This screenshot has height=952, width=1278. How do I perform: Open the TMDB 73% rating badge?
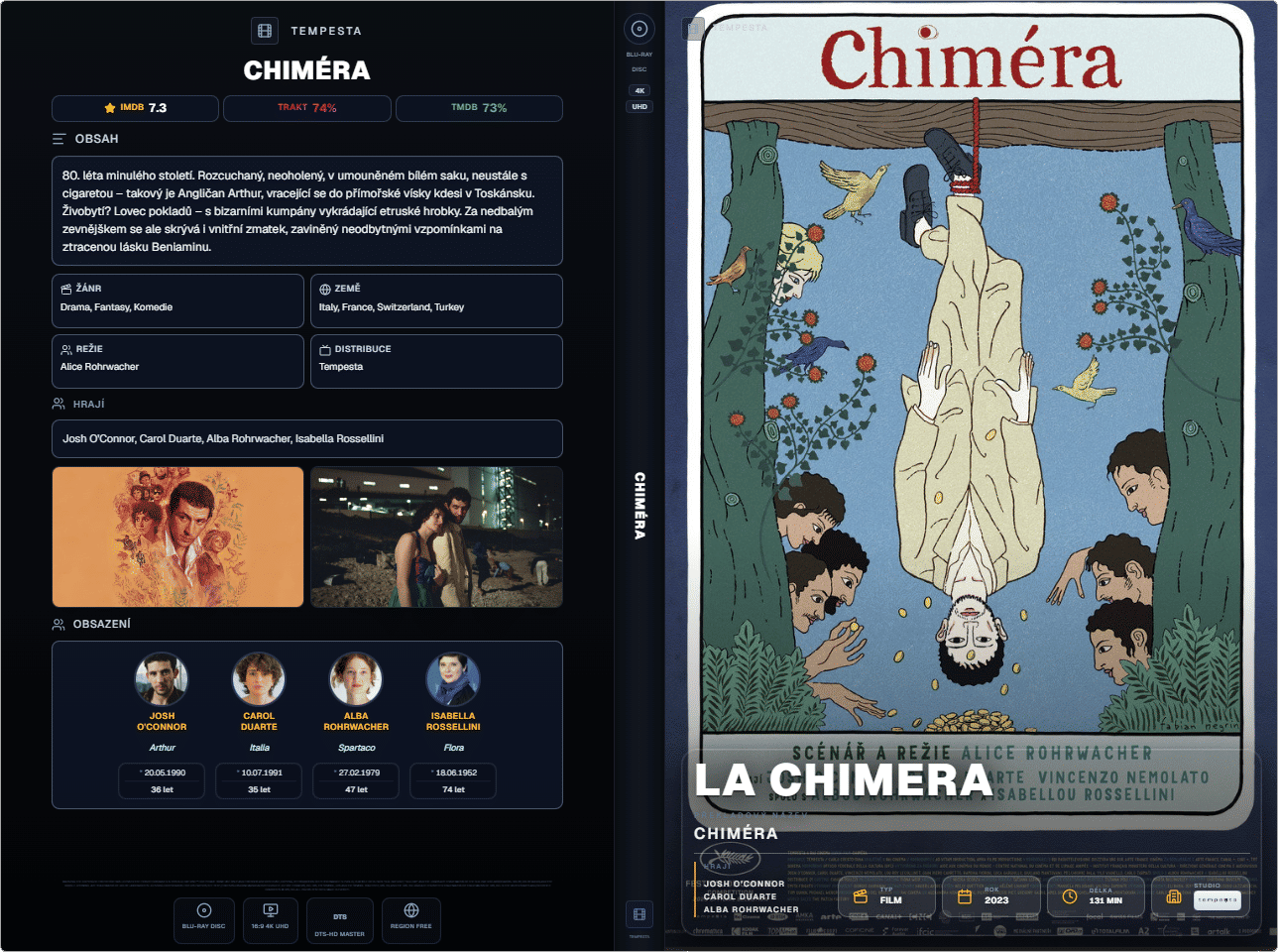tap(479, 108)
